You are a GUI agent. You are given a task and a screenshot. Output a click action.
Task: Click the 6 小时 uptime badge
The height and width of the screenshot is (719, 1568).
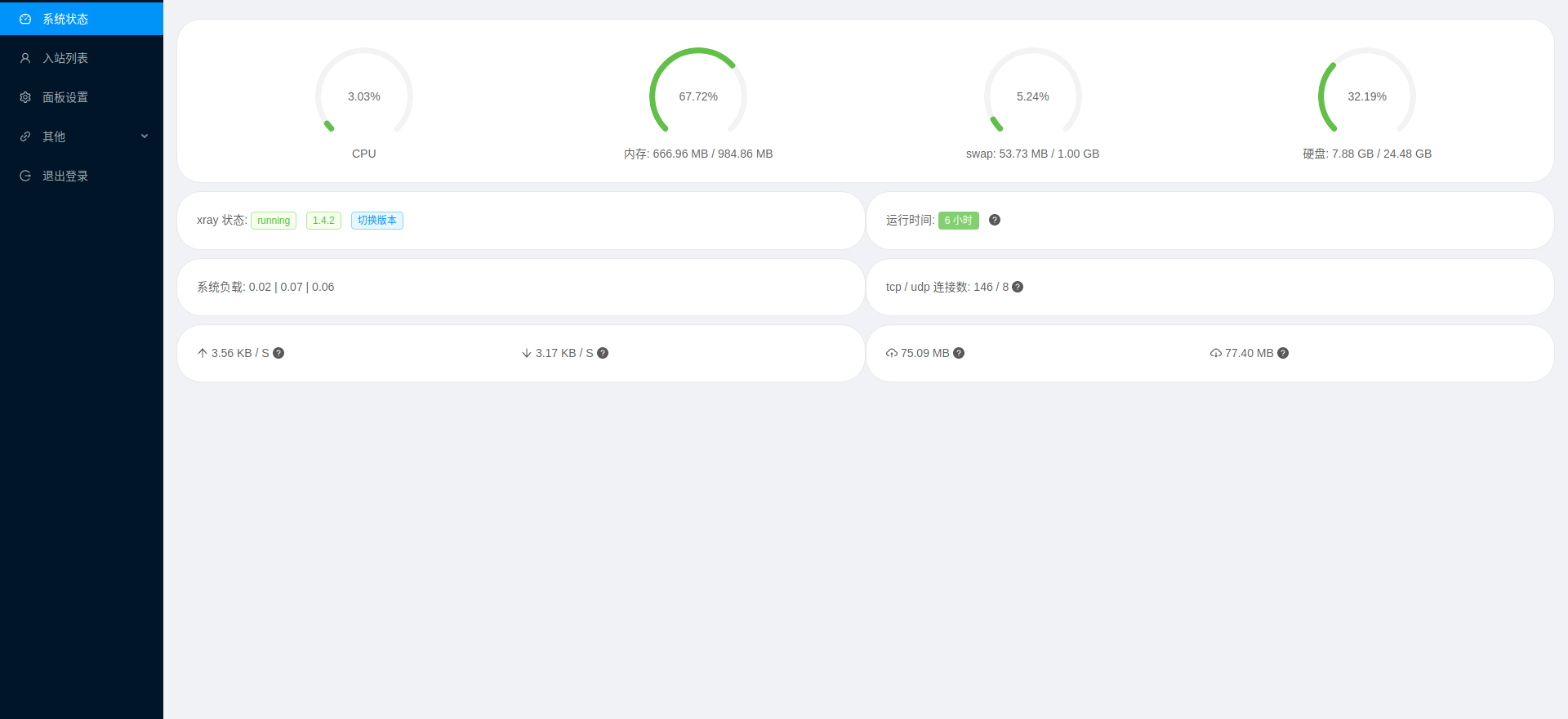pyautogui.click(x=958, y=221)
